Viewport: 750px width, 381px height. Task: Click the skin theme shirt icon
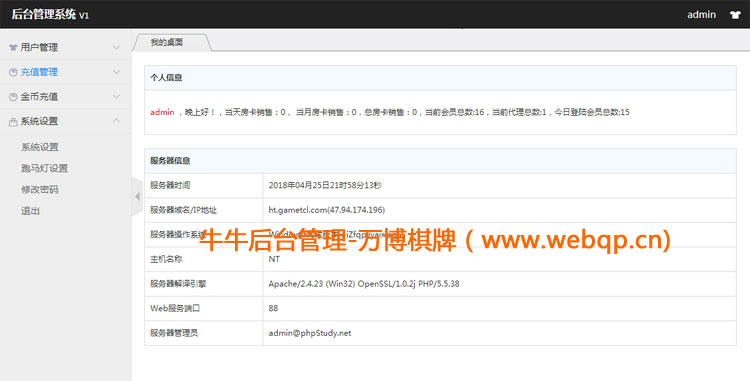(735, 14)
